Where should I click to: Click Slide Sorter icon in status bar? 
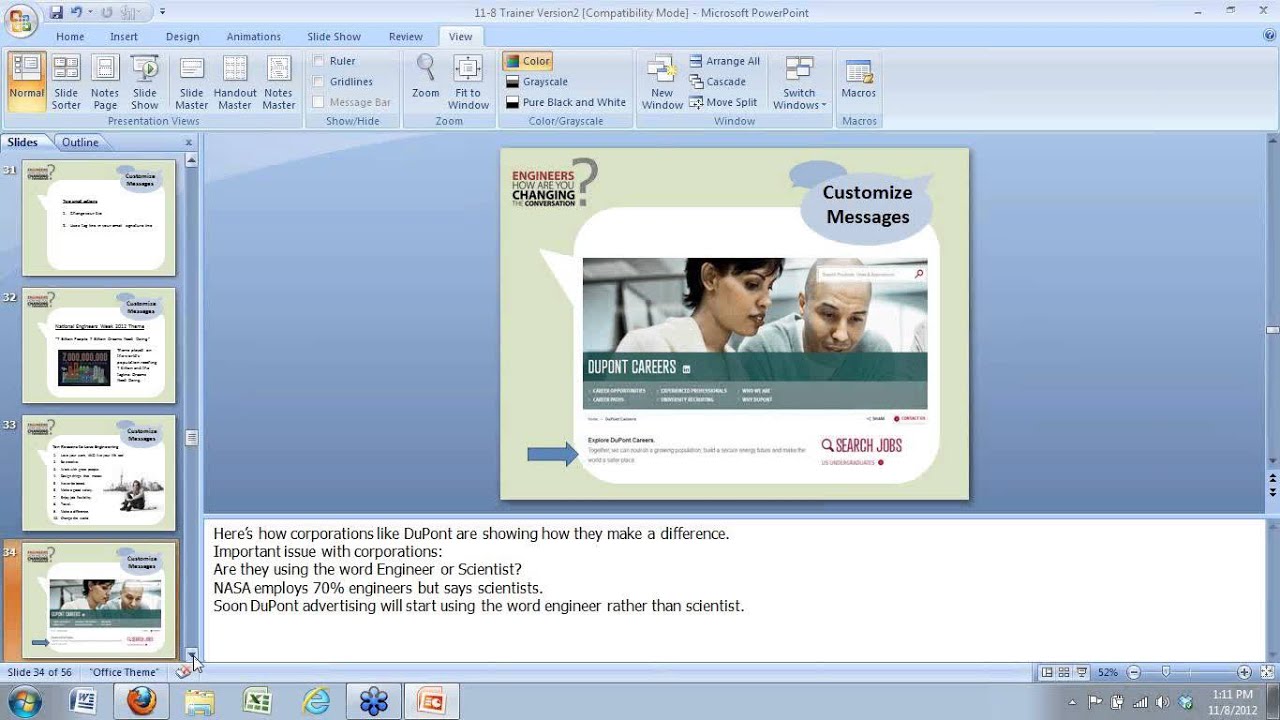(1064, 672)
